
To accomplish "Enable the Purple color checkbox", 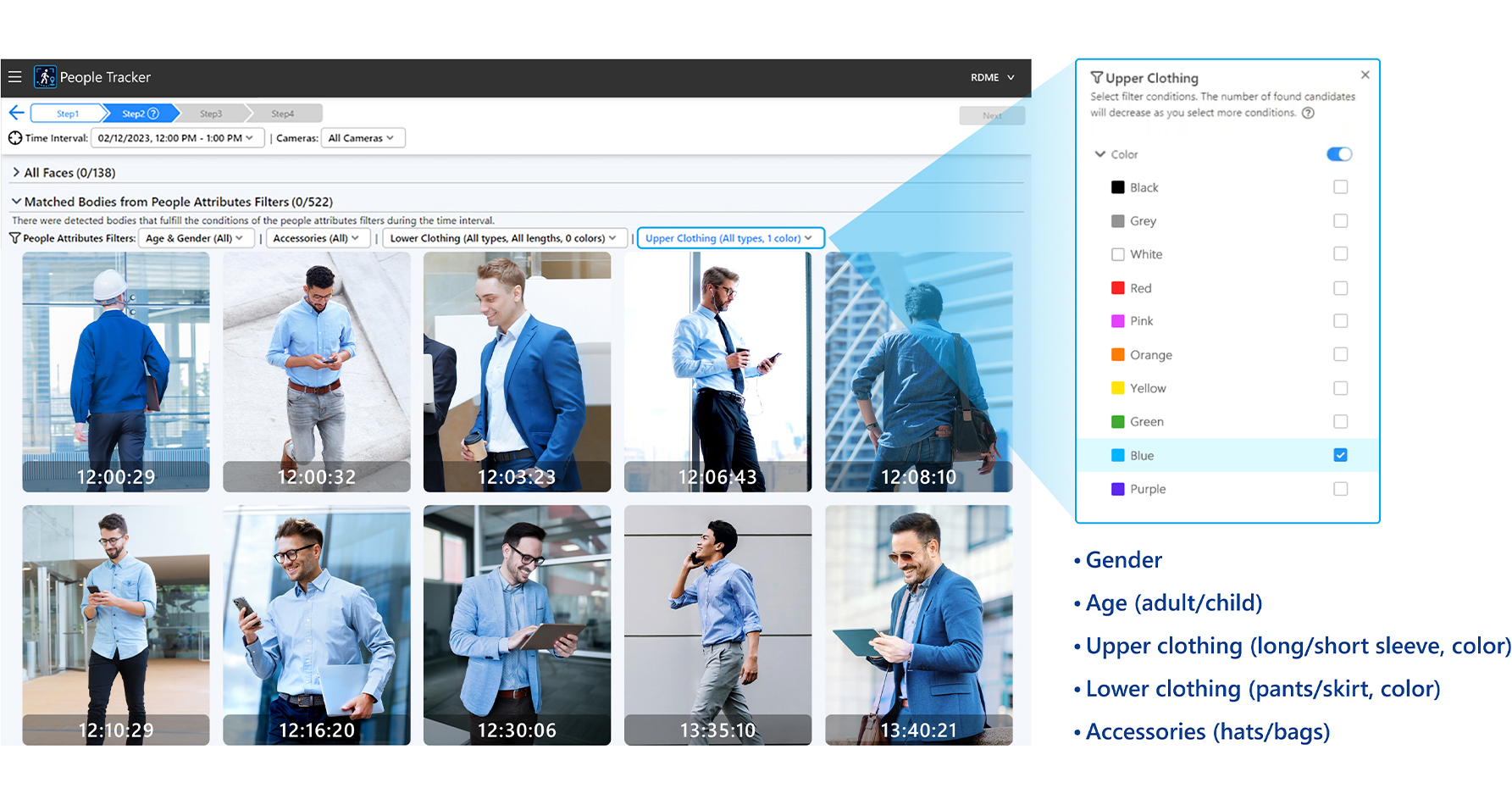I will [1340, 489].
